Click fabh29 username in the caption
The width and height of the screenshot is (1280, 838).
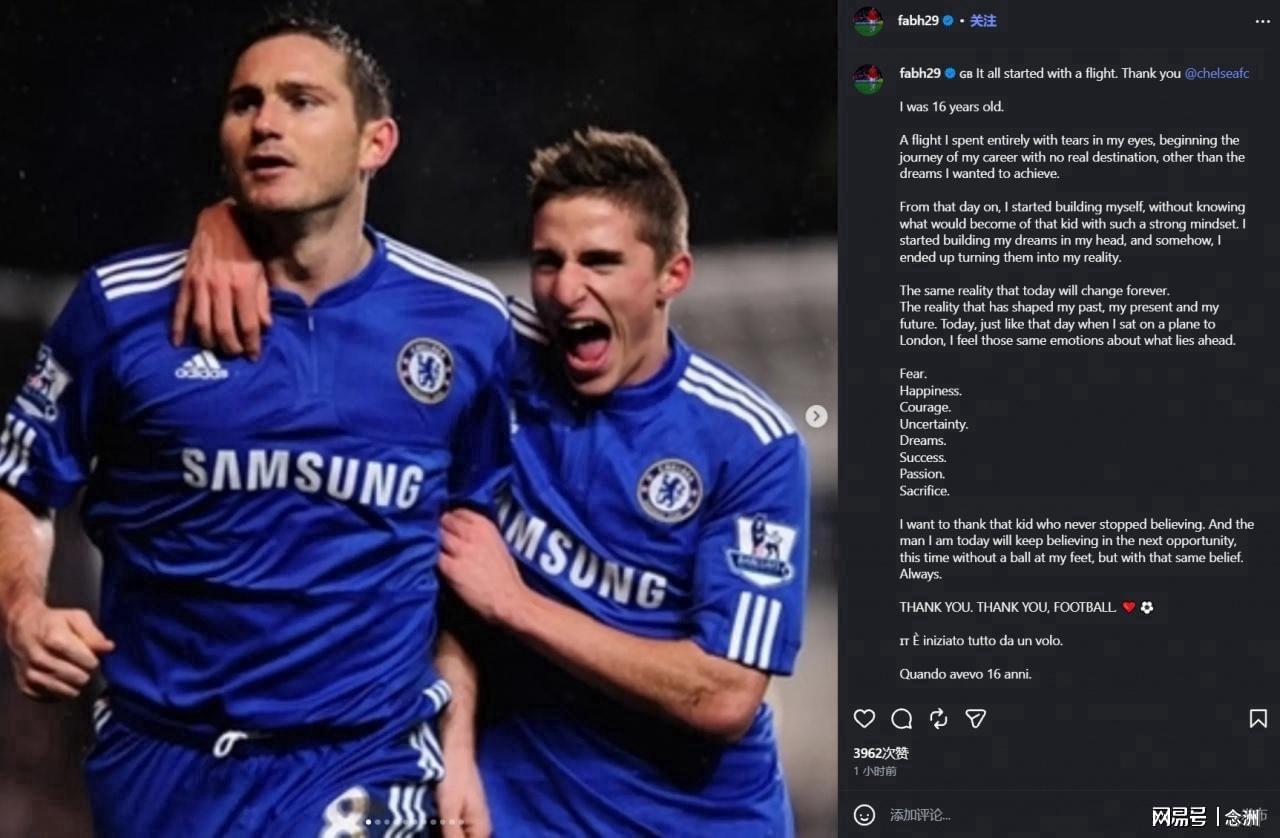point(920,73)
